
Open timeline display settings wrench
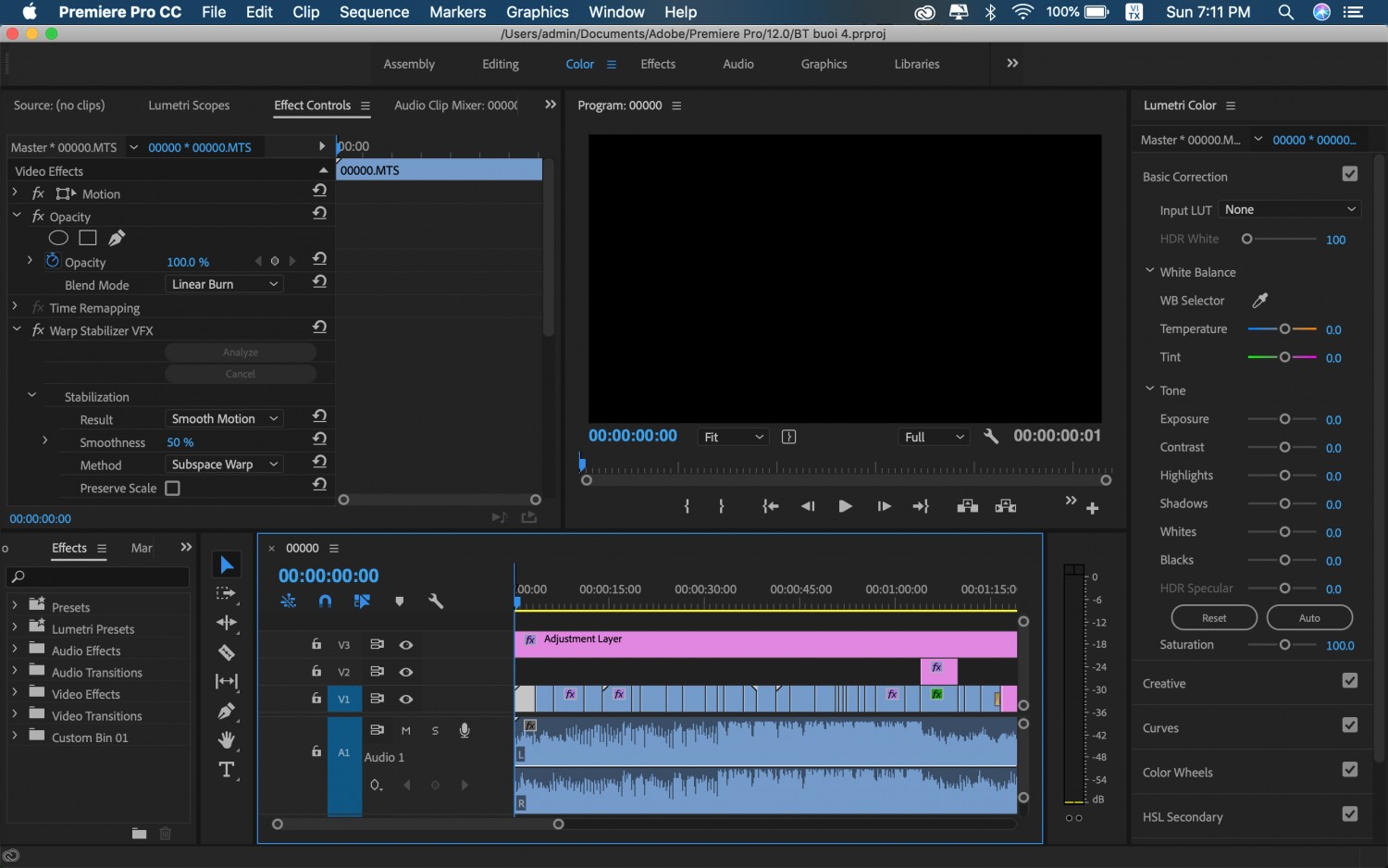click(436, 601)
